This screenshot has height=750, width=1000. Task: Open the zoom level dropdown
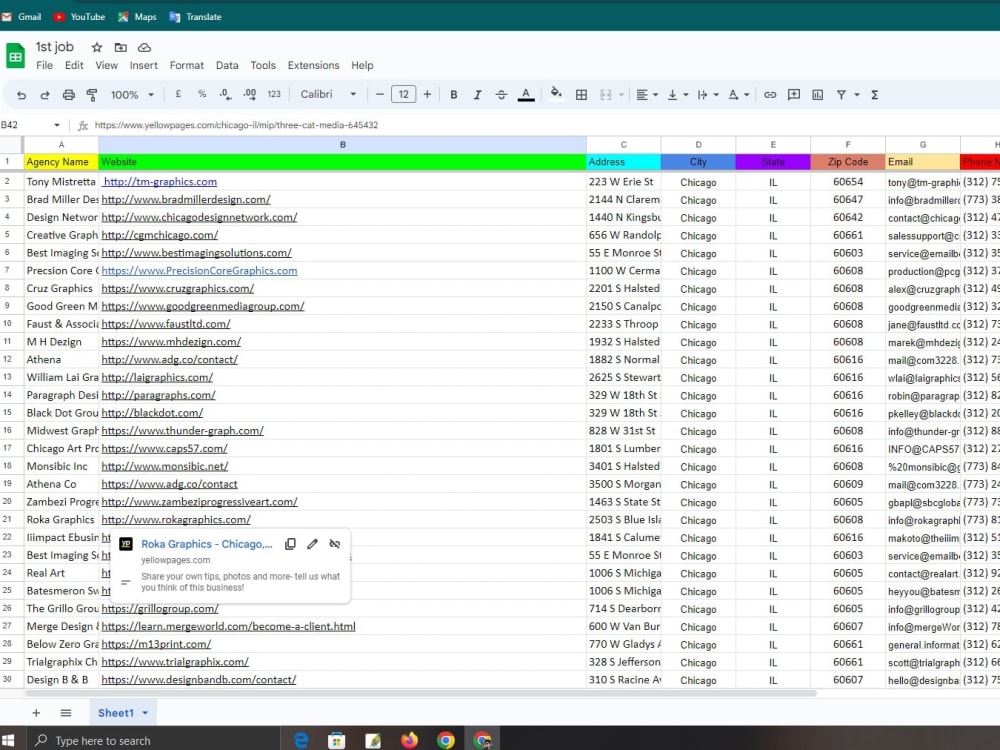(x=129, y=94)
